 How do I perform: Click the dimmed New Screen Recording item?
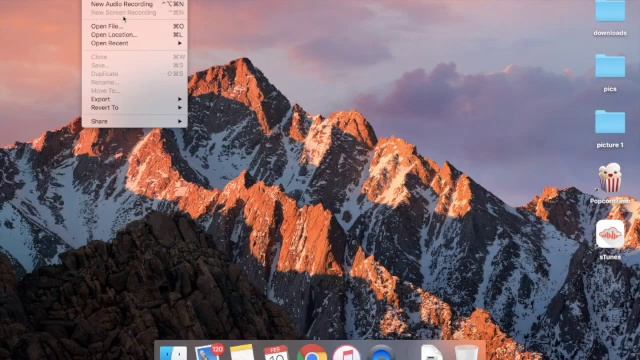135,13
